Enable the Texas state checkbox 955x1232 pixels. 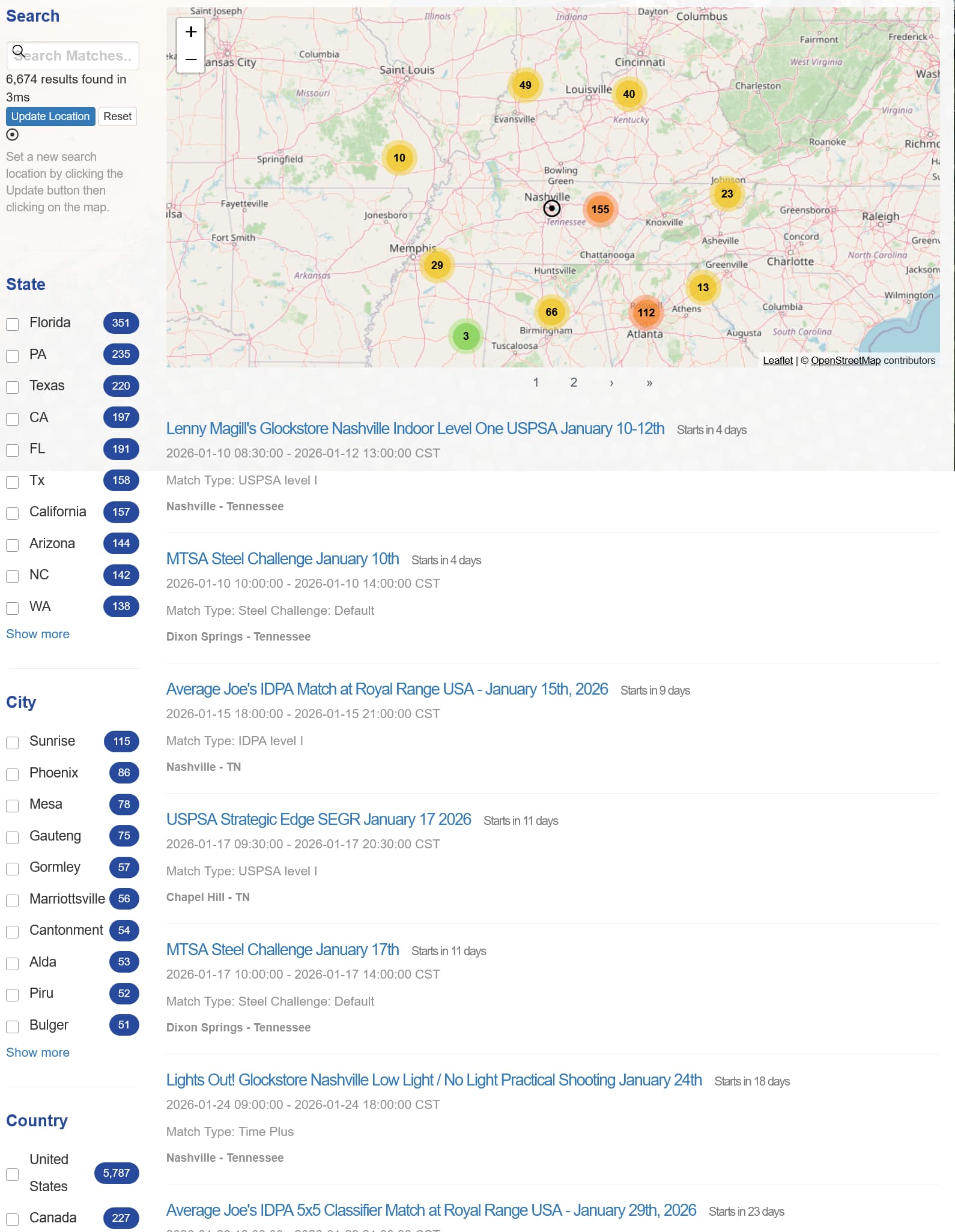(13, 387)
